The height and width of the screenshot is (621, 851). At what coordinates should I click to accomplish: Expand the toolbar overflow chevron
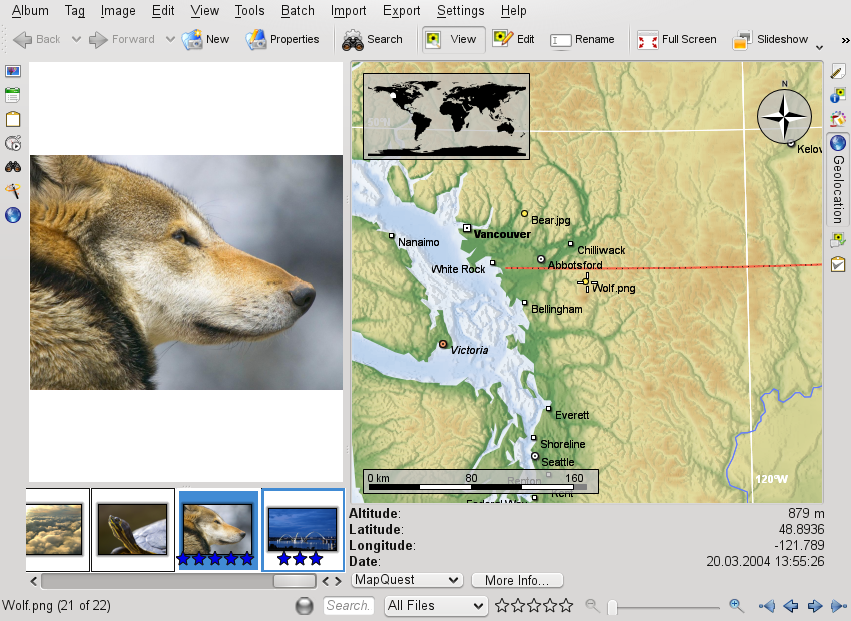(x=843, y=42)
